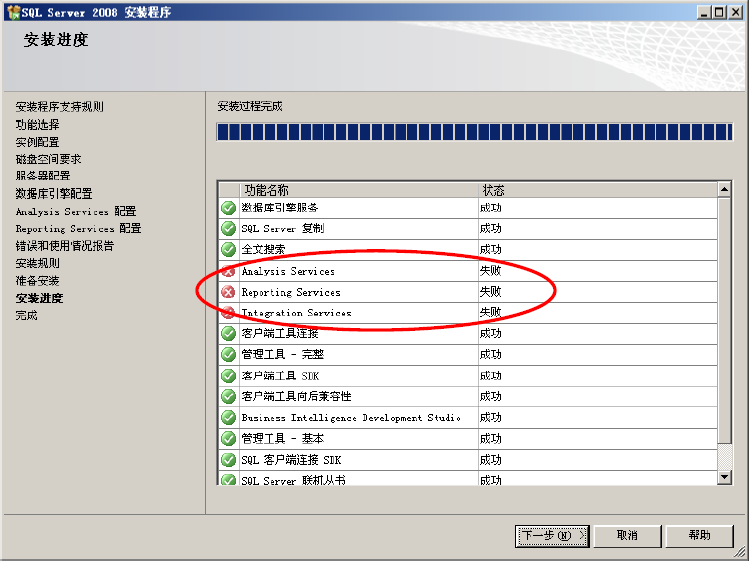
Task: Click the green check icon beside 客户端工具 SDK
Action: click(x=228, y=376)
